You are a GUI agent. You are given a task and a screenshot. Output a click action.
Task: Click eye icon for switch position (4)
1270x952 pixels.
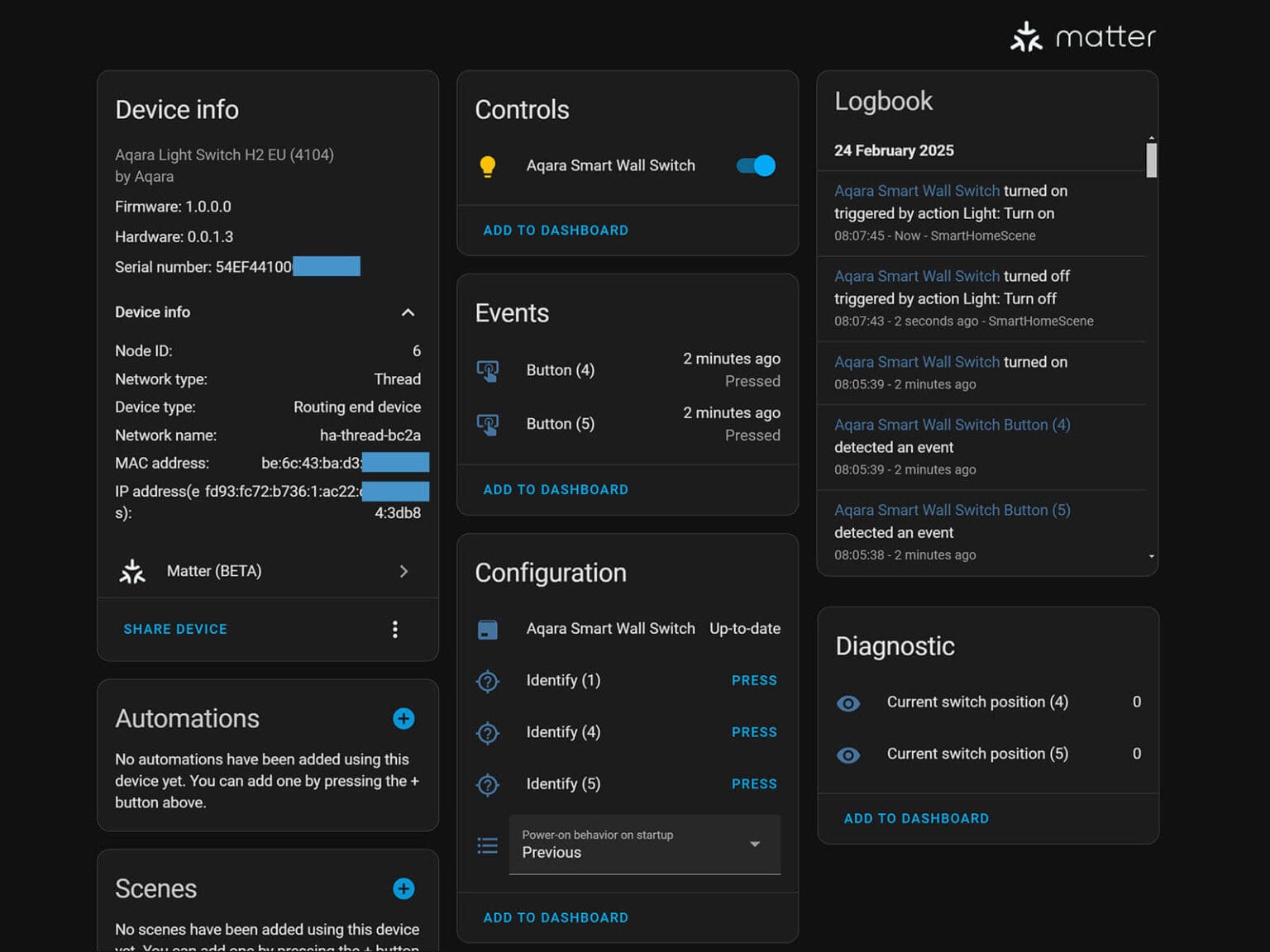[848, 703]
